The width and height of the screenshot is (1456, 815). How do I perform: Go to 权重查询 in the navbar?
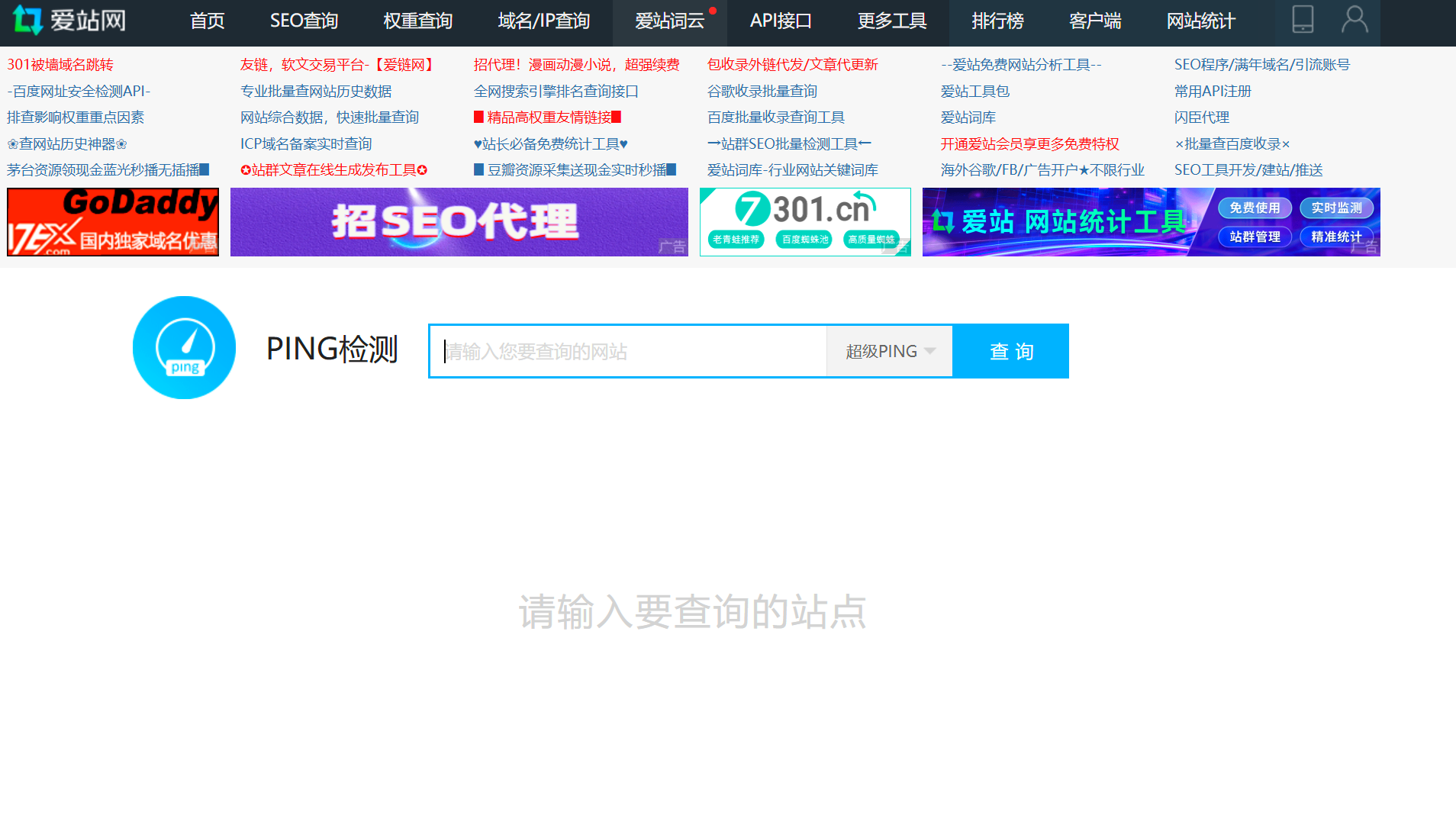(417, 21)
